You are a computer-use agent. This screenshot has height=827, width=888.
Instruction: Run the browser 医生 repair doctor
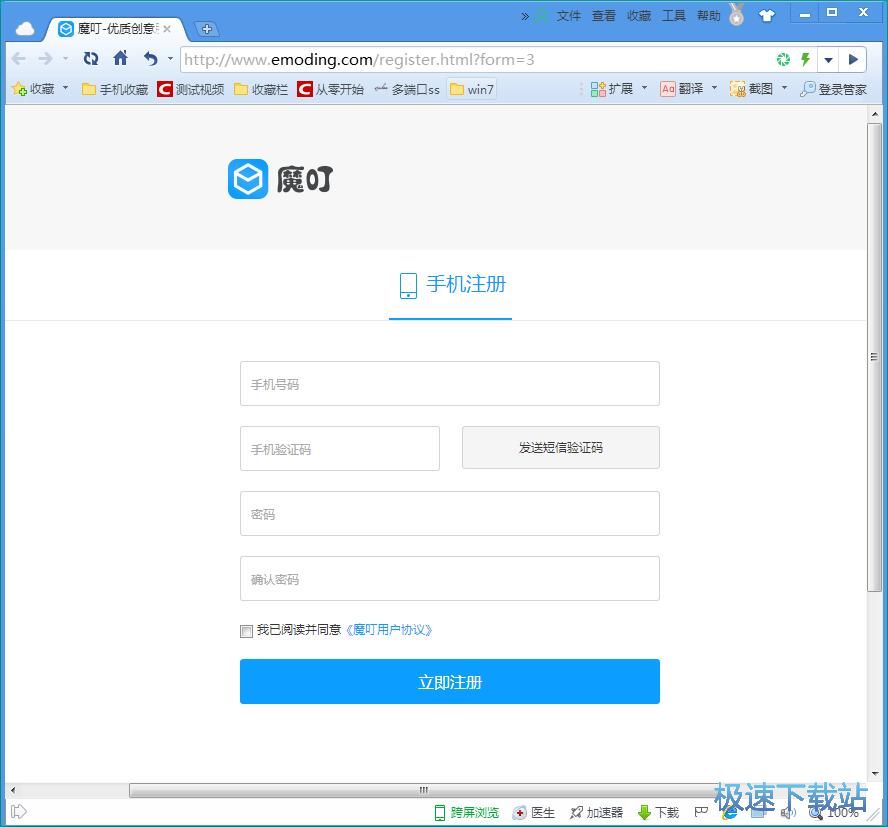click(534, 812)
